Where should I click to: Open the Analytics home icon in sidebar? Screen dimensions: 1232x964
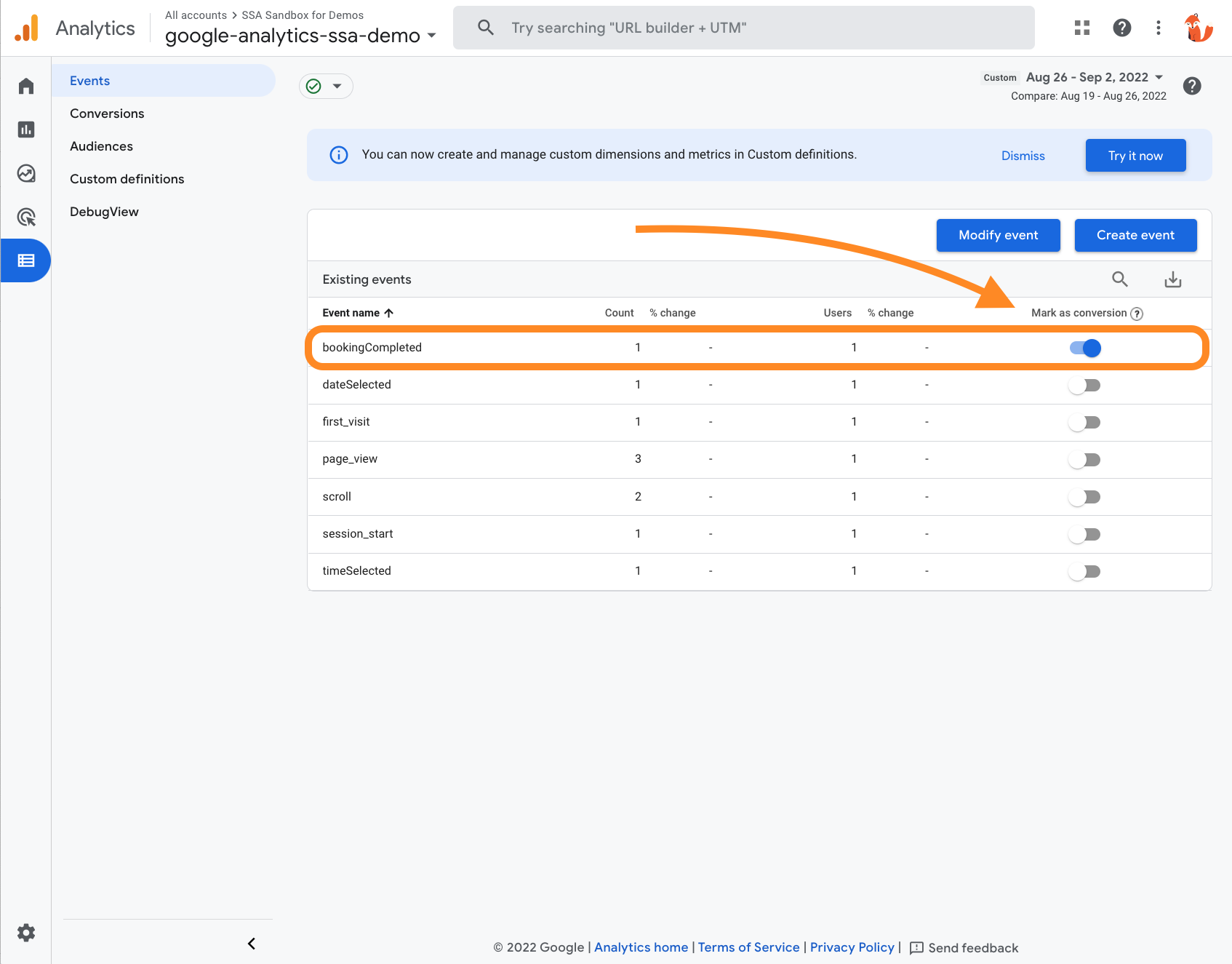tap(25, 85)
